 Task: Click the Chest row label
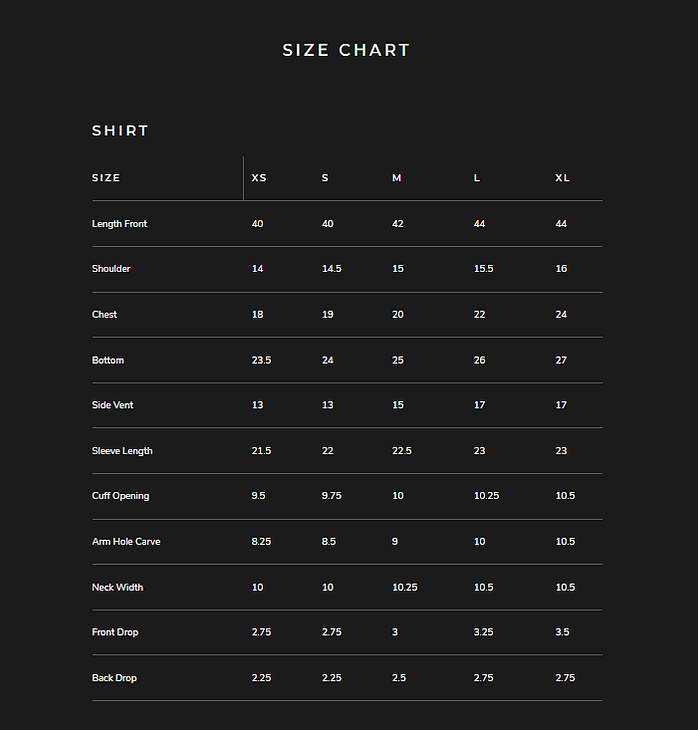(x=104, y=315)
